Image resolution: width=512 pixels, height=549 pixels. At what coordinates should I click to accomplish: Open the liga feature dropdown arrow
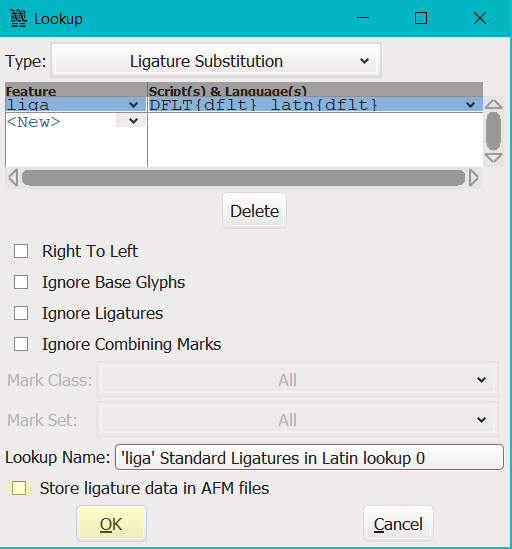tap(133, 105)
